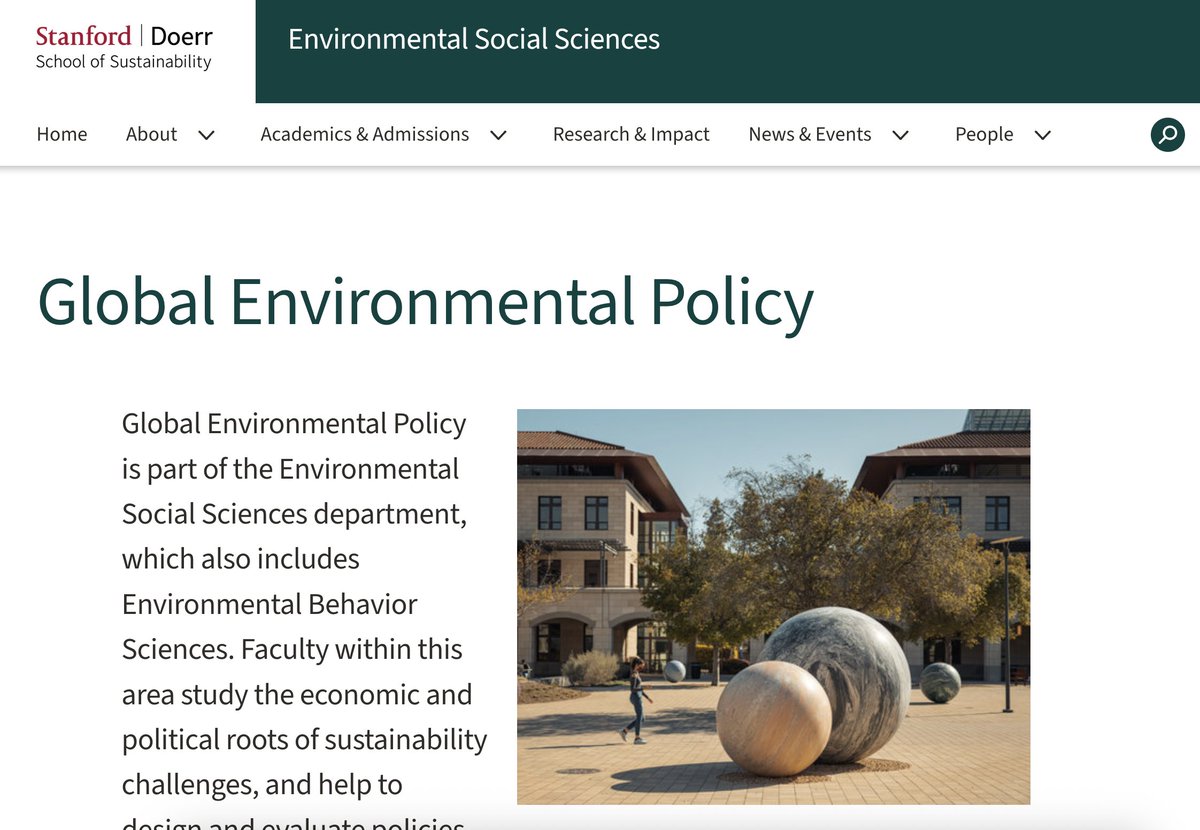Open the Environmental Social Sciences site title
Screen dimensions: 1200x830
(x=474, y=39)
